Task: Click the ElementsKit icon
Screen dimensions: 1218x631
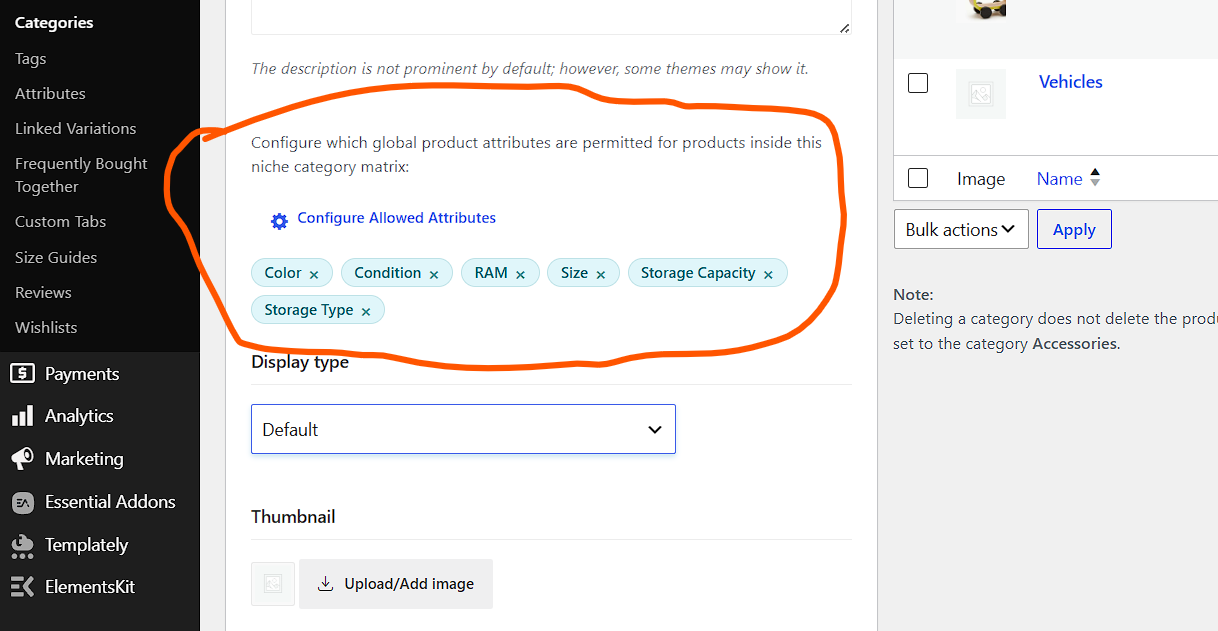Action: (x=22, y=587)
